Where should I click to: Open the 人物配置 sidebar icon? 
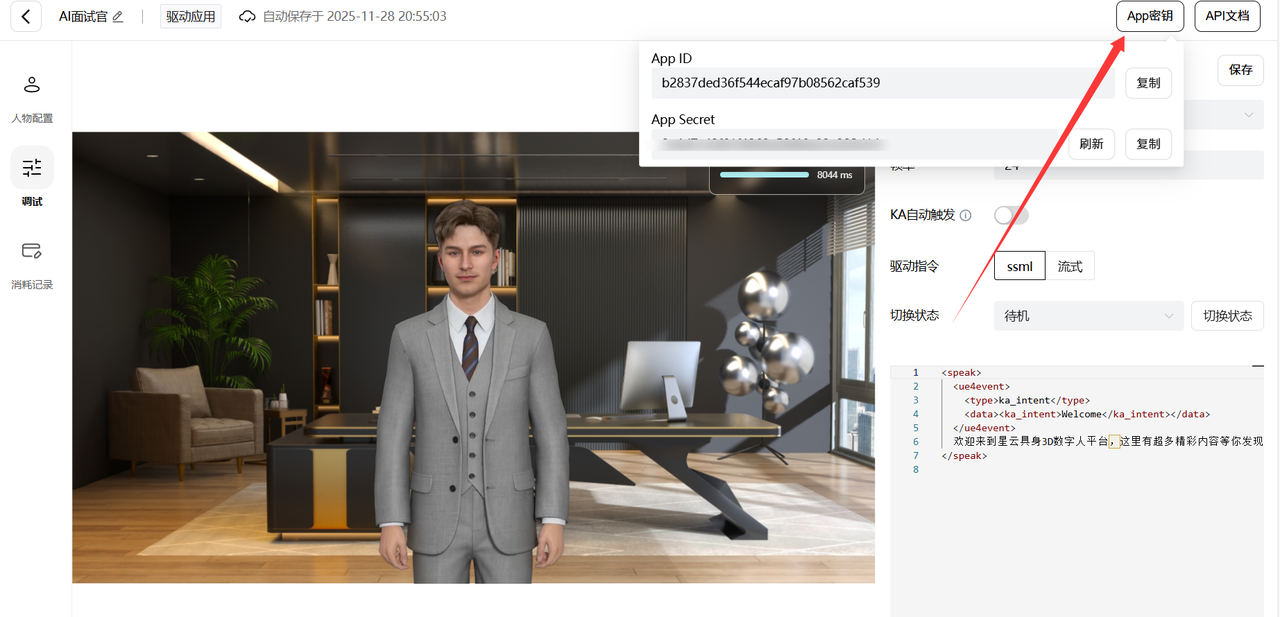point(32,85)
